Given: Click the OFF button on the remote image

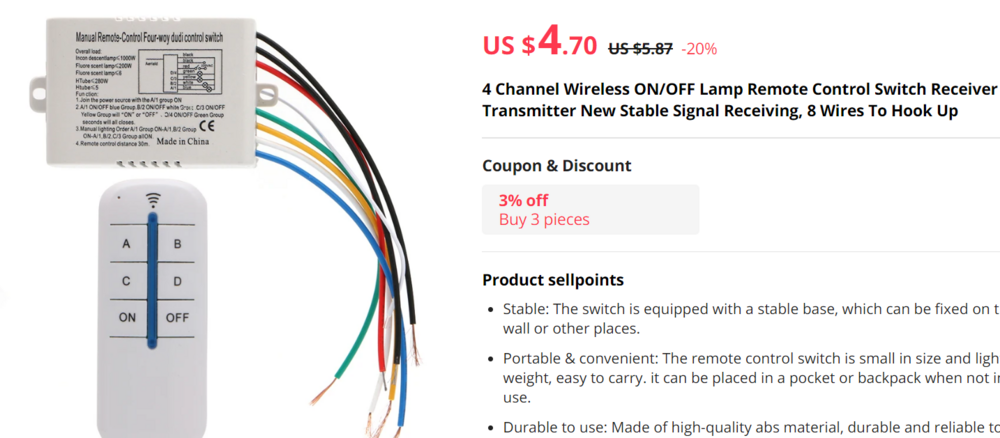Looking at the screenshot, I should (177, 318).
